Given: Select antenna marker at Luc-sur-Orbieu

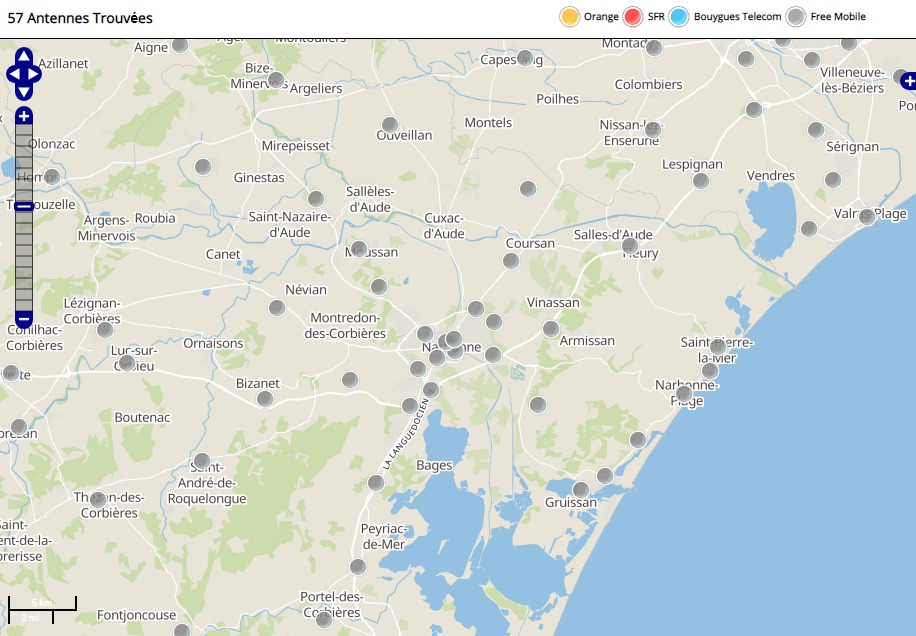Looking at the screenshot, I should pos(127,363).
